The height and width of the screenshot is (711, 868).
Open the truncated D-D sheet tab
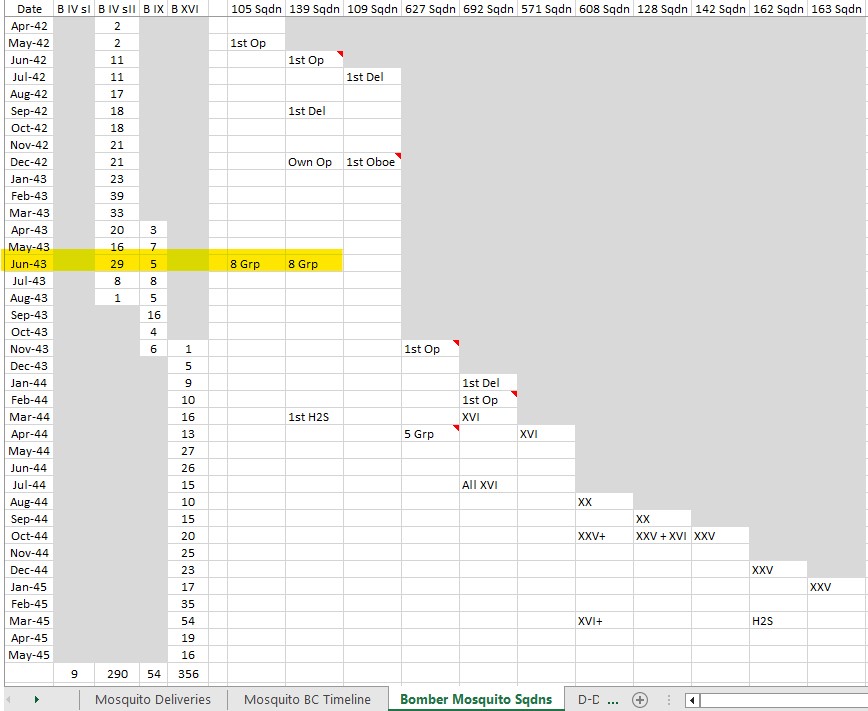[588, 699]
